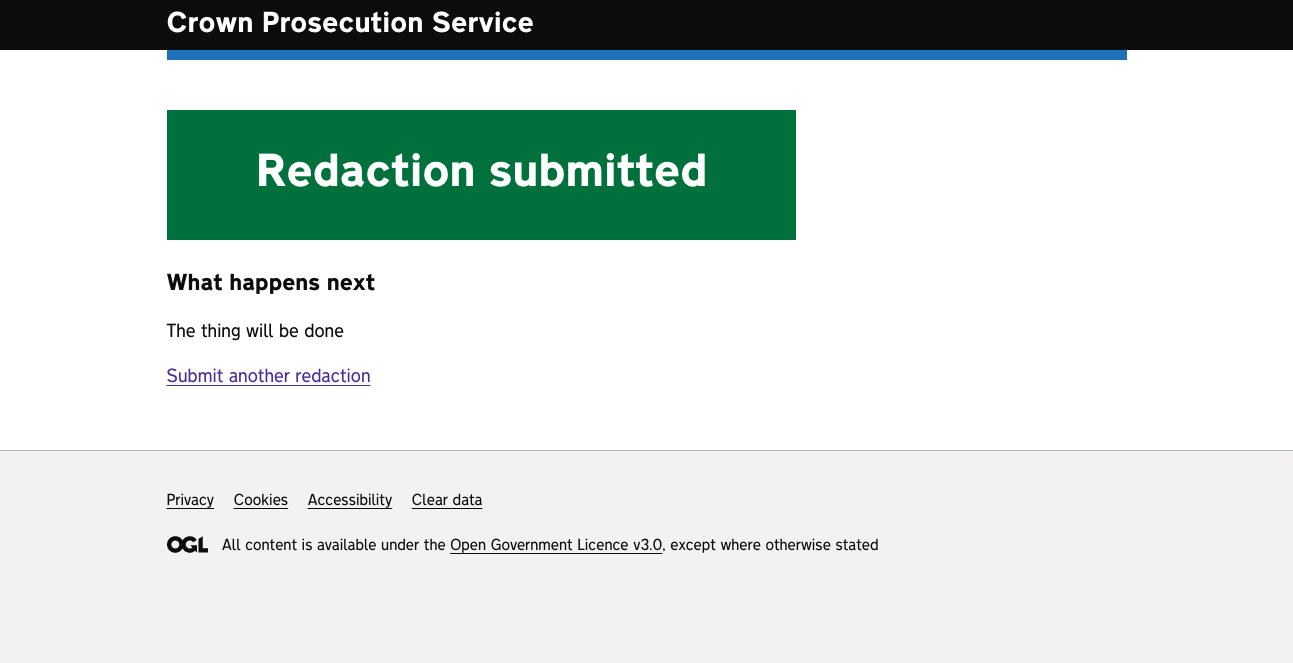Open the Privacy footer link
1293x663 pixels.
[x=190, y=500]
